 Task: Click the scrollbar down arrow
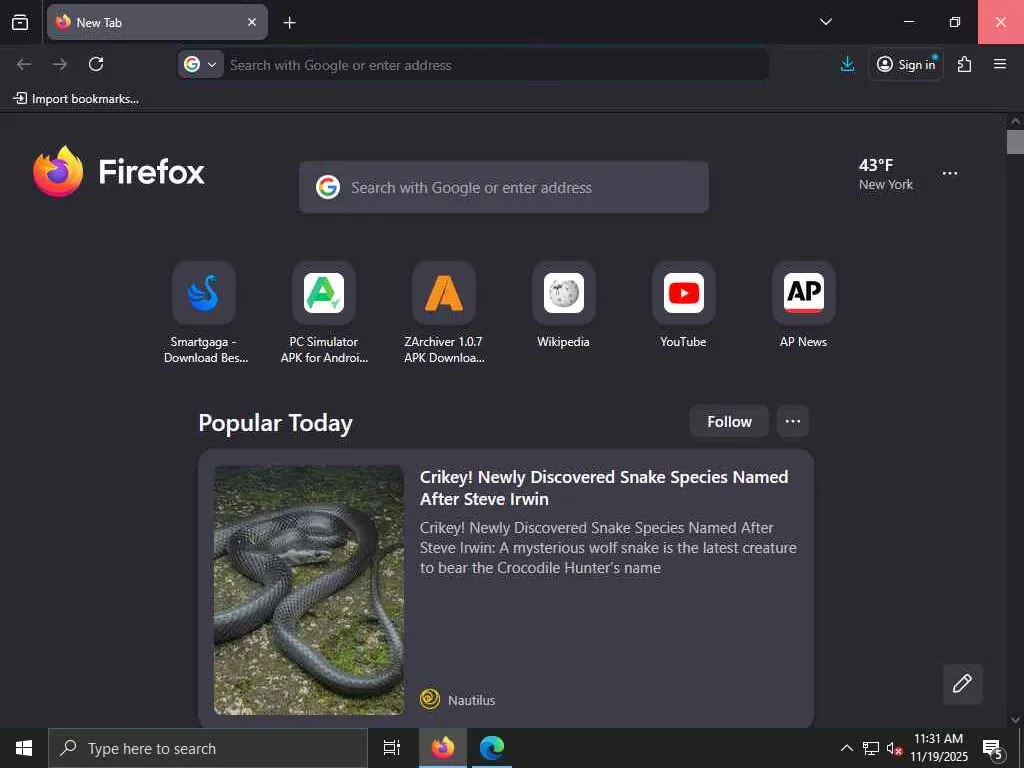tap(1015, 720)
